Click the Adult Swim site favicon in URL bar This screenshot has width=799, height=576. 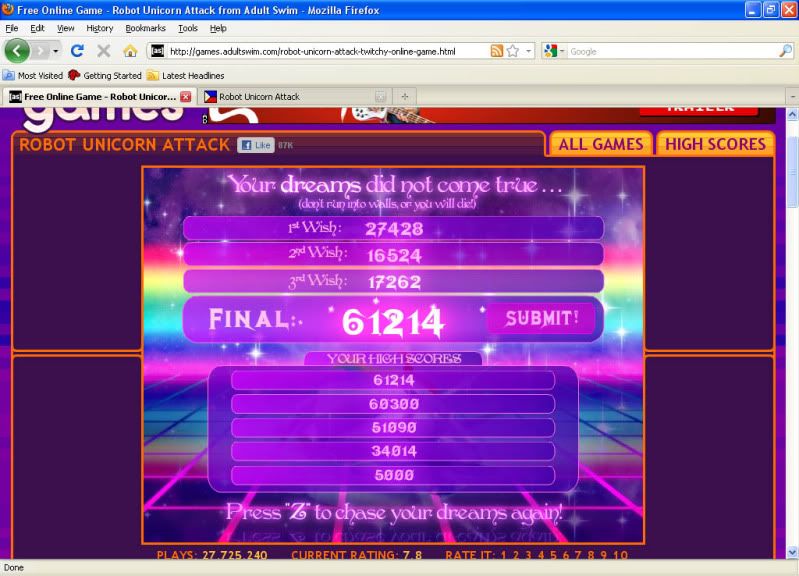point(157,51)
